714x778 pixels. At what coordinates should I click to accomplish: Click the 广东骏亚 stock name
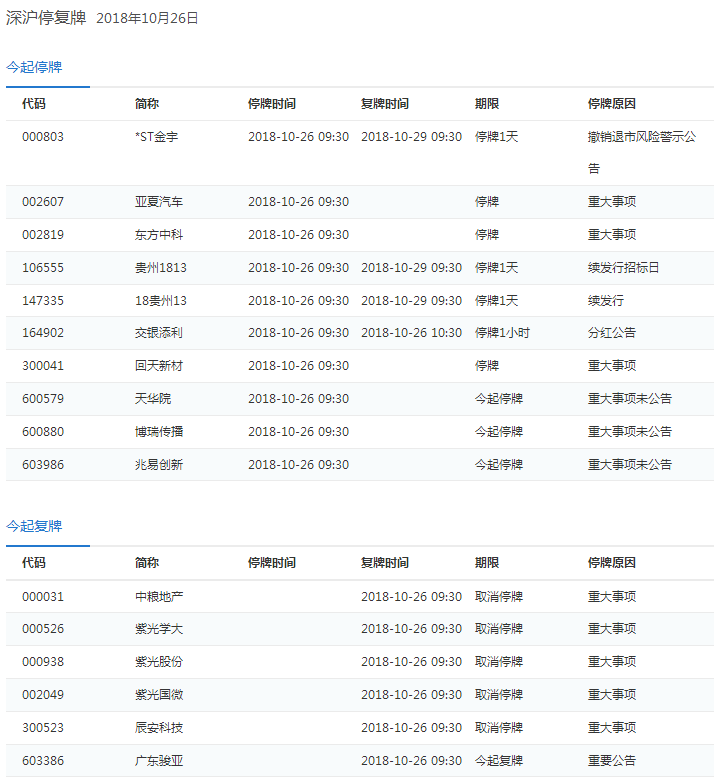pyautogui.click(x=159, y=761)
